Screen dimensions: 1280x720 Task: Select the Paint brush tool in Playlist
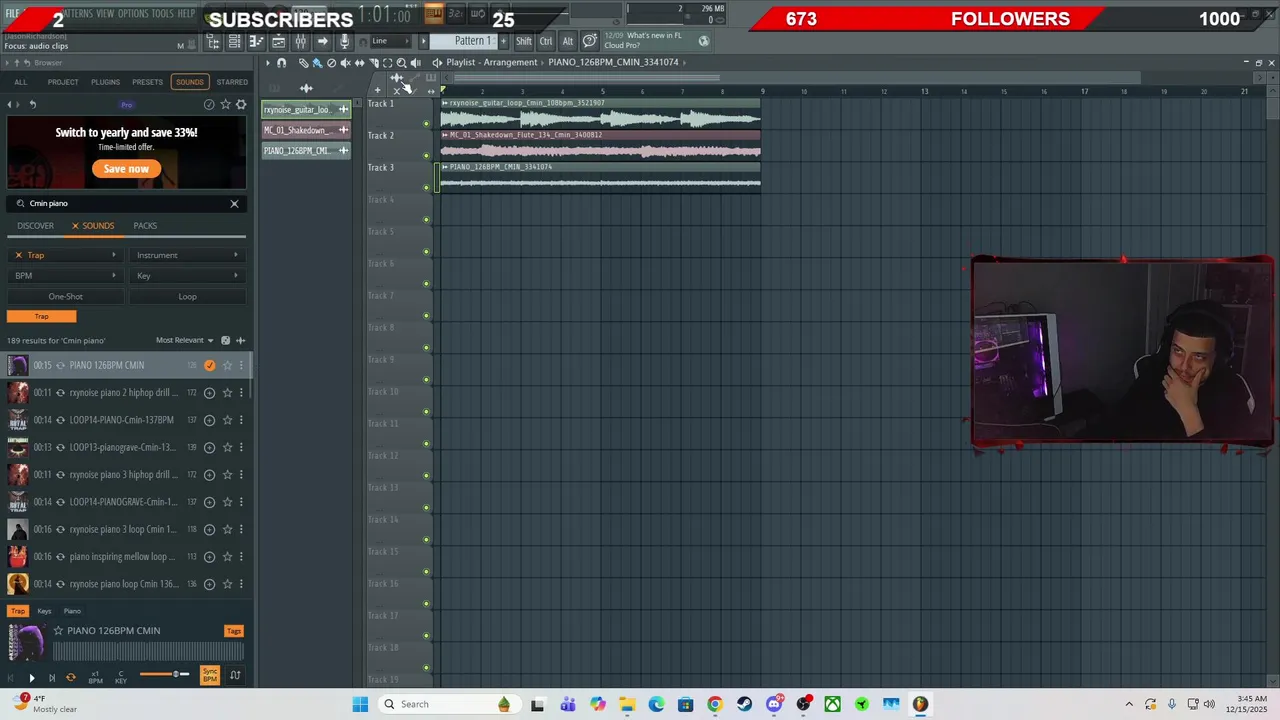(318, 62)
